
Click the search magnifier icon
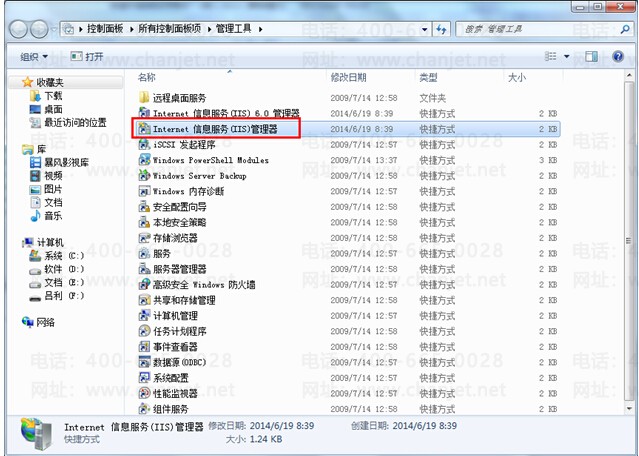(624, 29)
